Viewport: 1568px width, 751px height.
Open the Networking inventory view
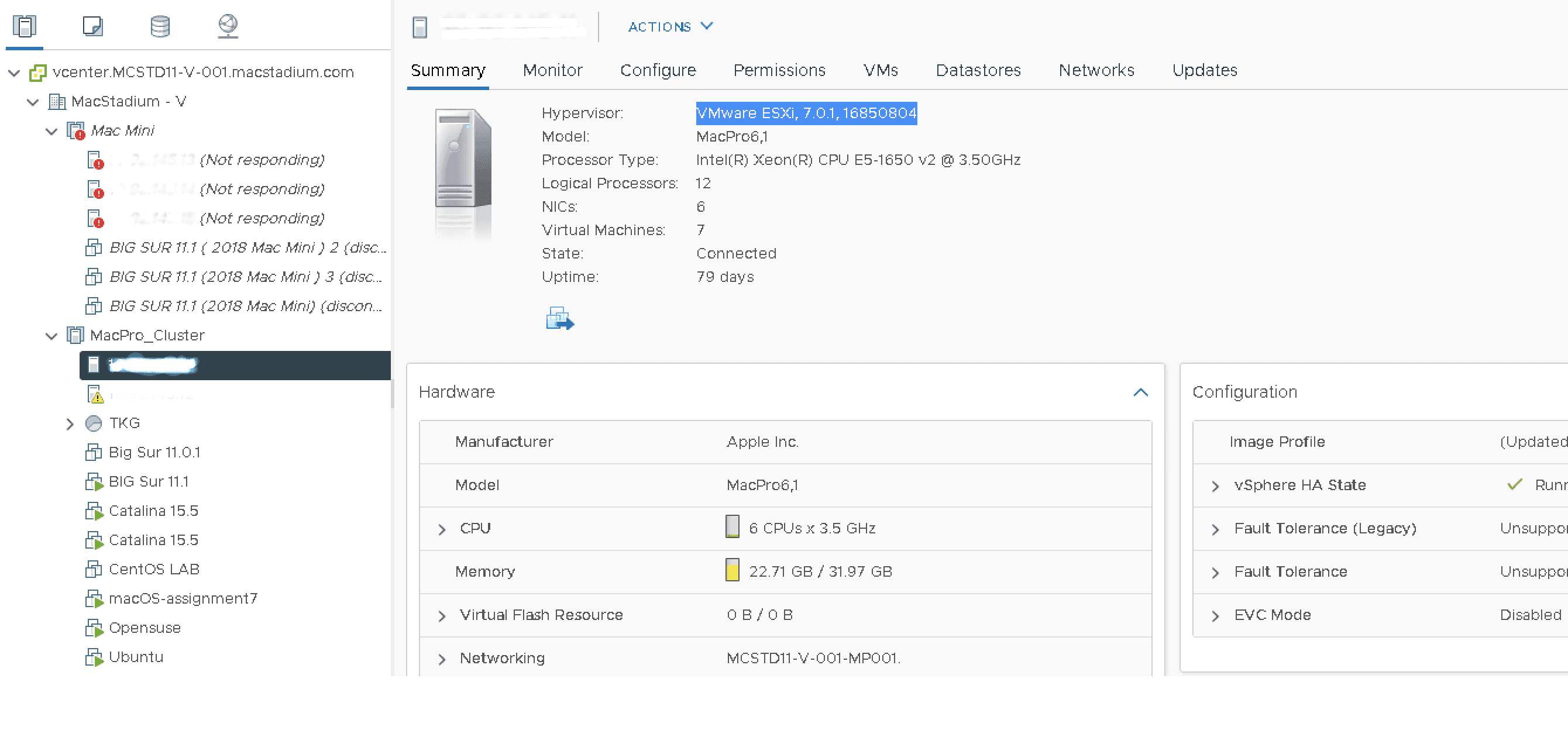coord(228,26)
